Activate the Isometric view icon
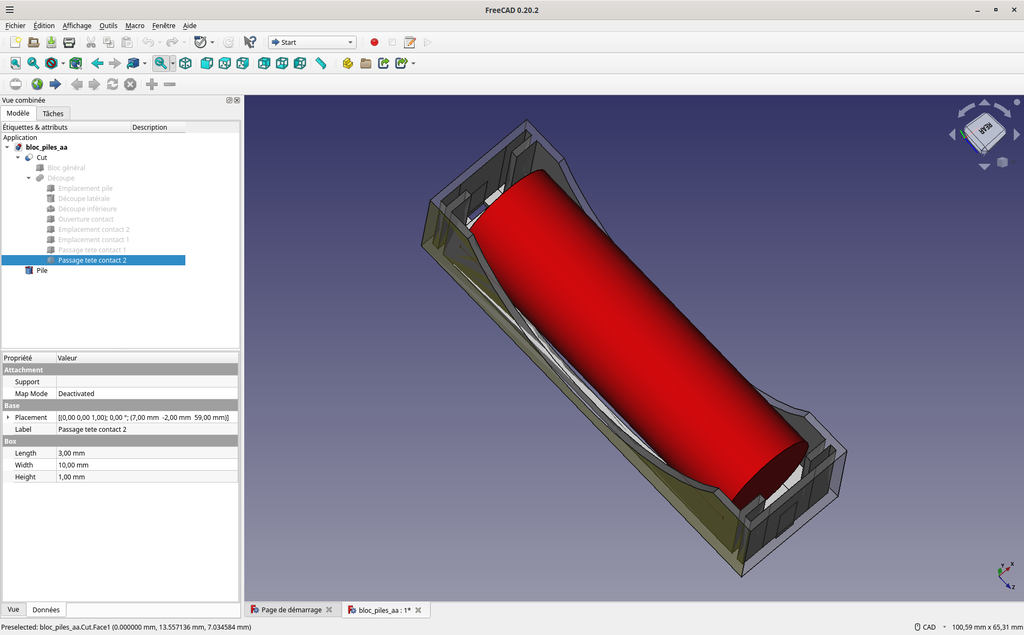The image size is (1024, 635). 185,63
